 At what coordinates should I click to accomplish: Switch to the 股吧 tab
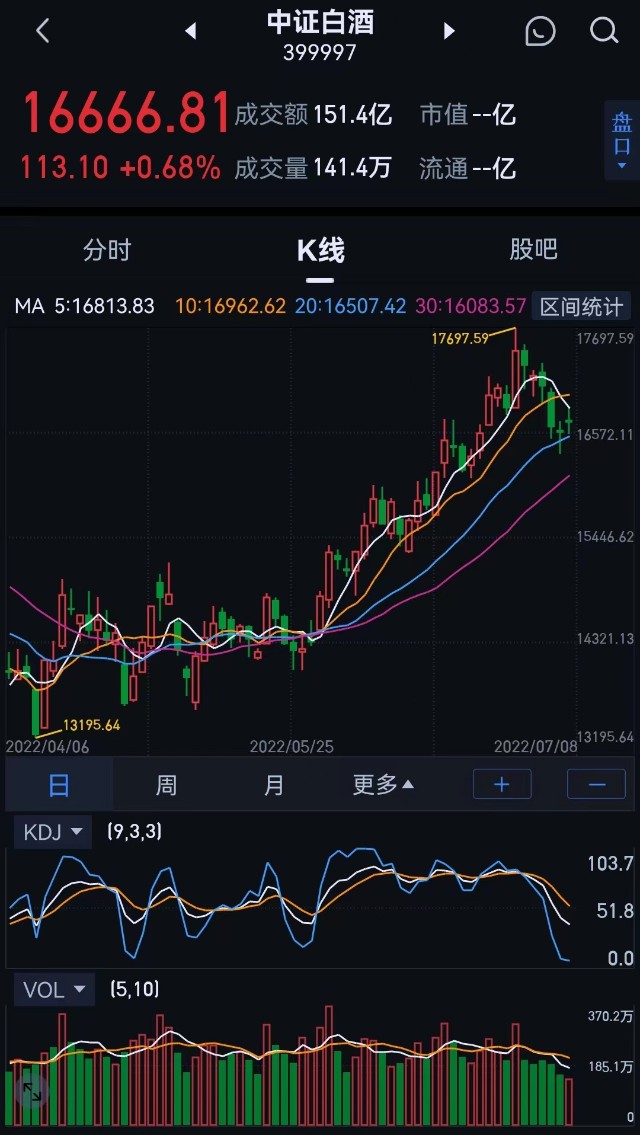tap(534, 250)
